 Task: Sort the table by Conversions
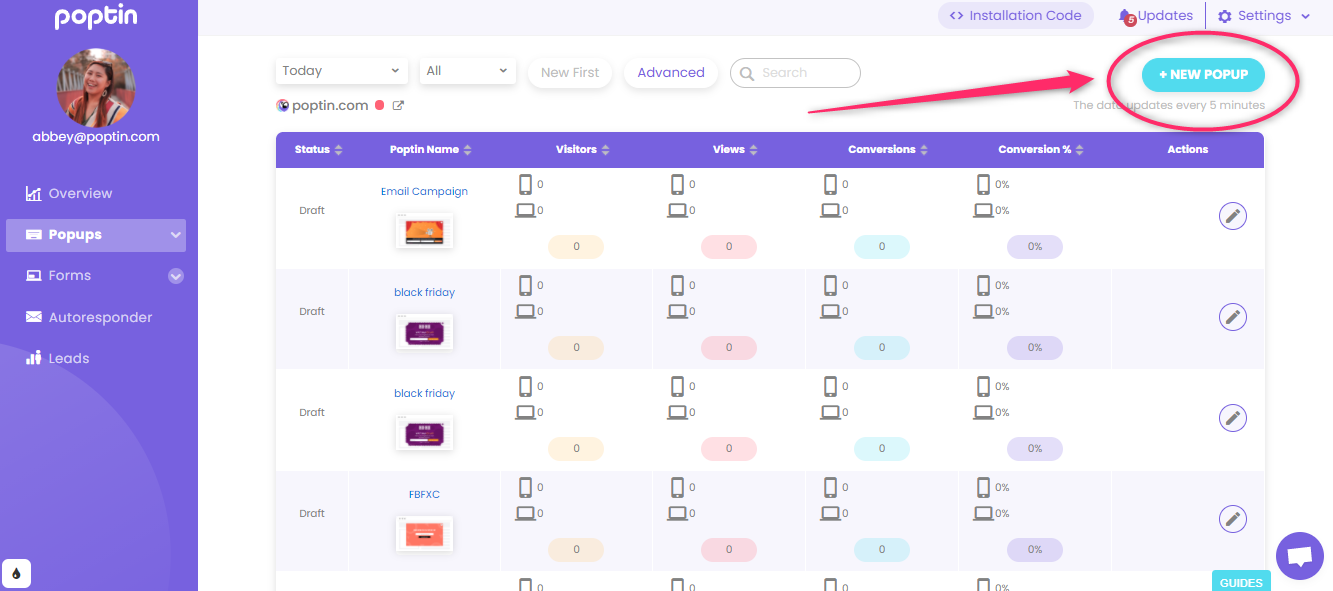pos(888,150)
